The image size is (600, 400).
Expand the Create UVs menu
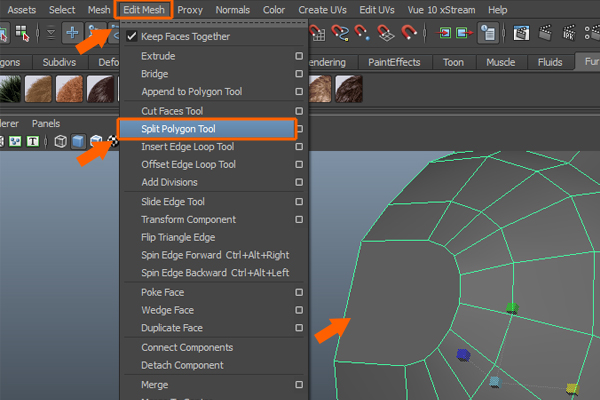click(324, 10)
